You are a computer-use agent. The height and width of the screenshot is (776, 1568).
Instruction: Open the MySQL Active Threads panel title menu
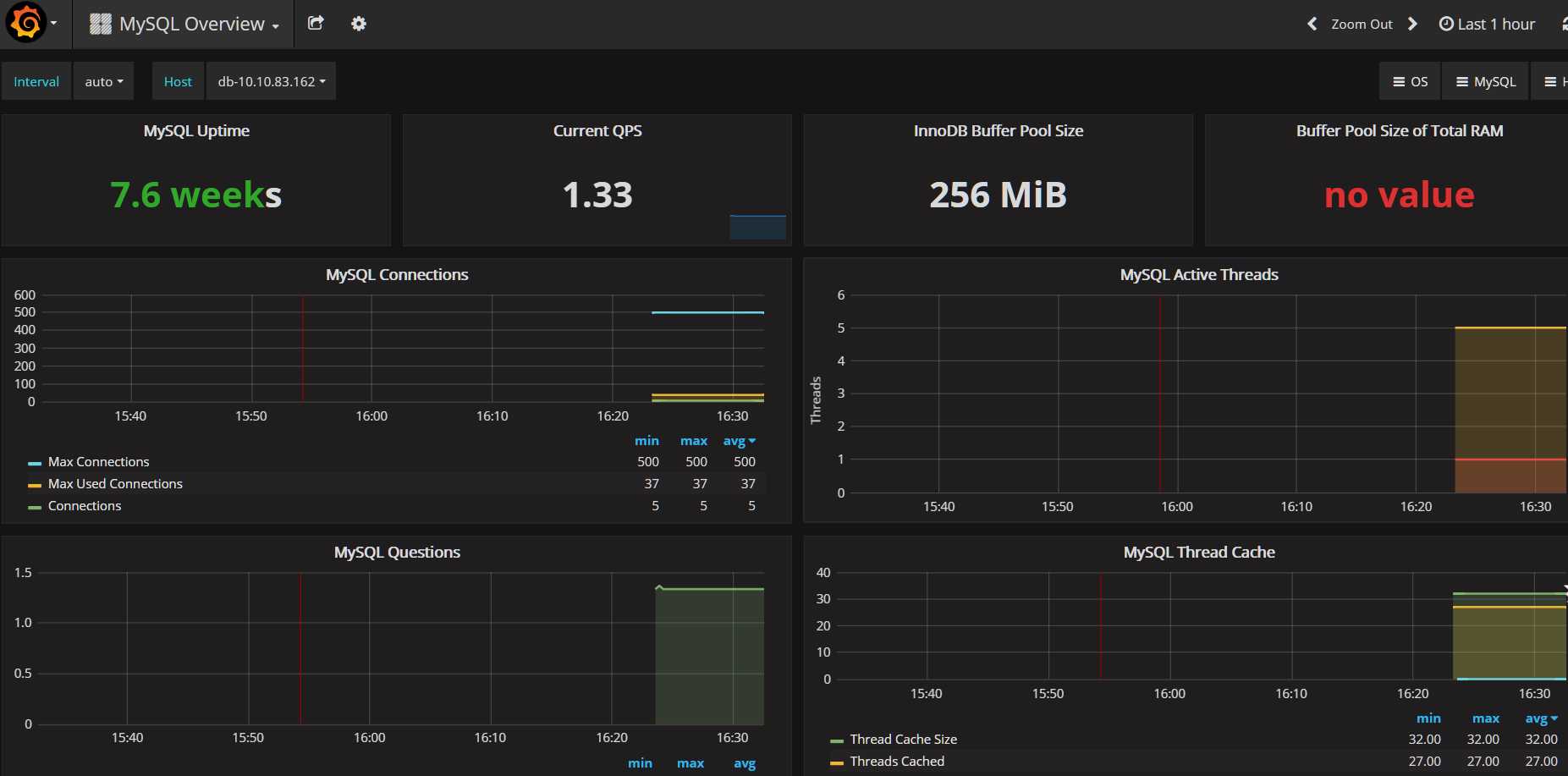pyautogui.click(x=1199, y=274)
